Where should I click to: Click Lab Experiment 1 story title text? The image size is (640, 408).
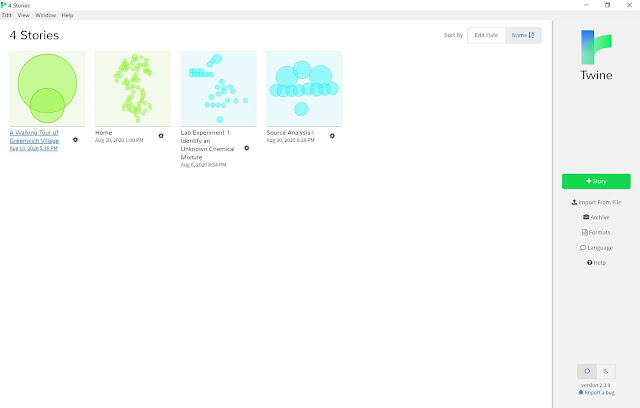pos(207,145)
